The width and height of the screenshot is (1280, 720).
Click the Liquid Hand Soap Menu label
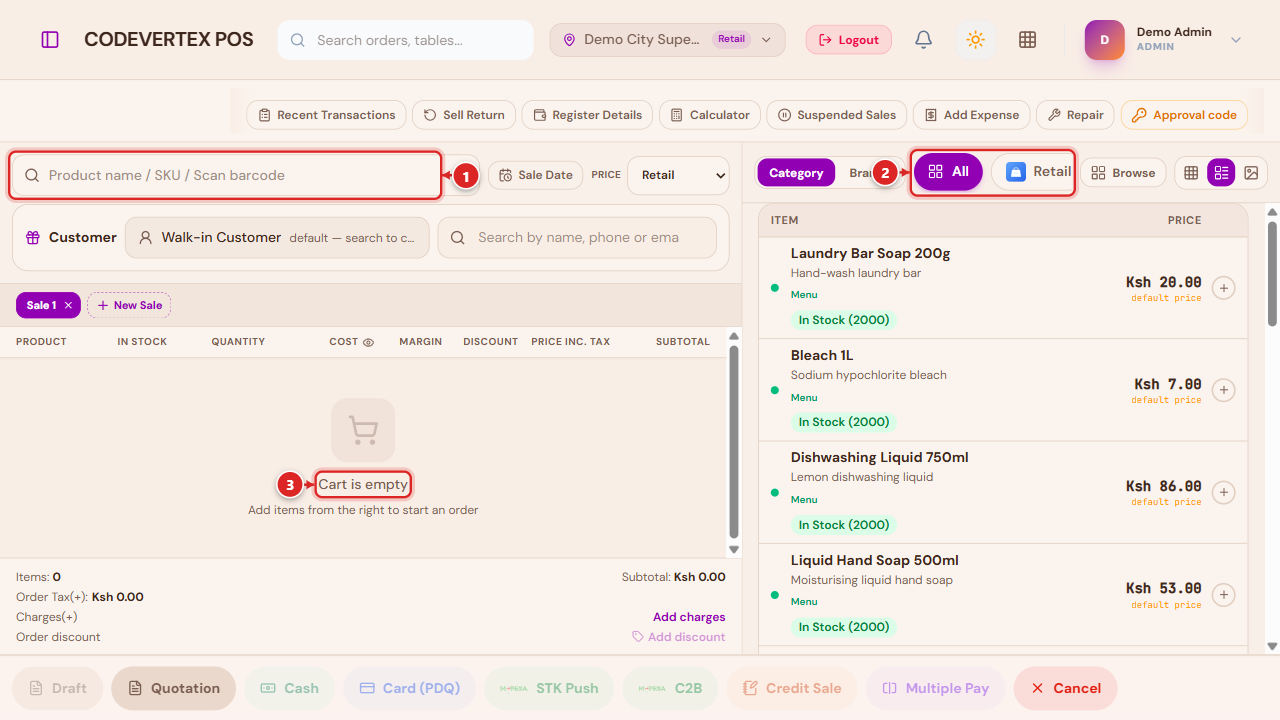[x=804, y=602]
